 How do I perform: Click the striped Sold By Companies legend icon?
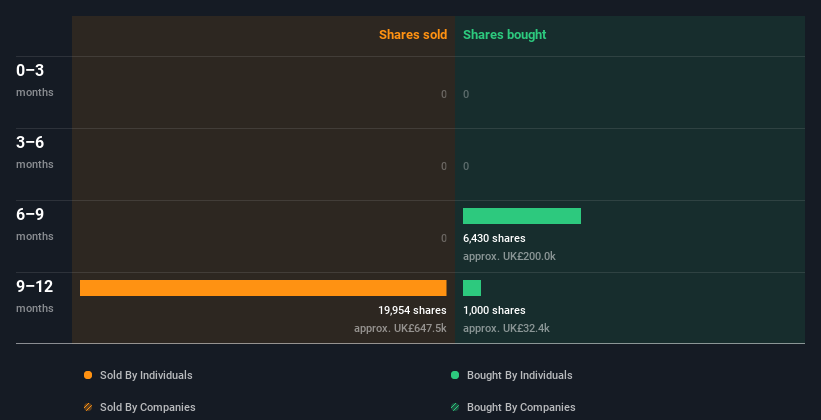tap(88, 407)
